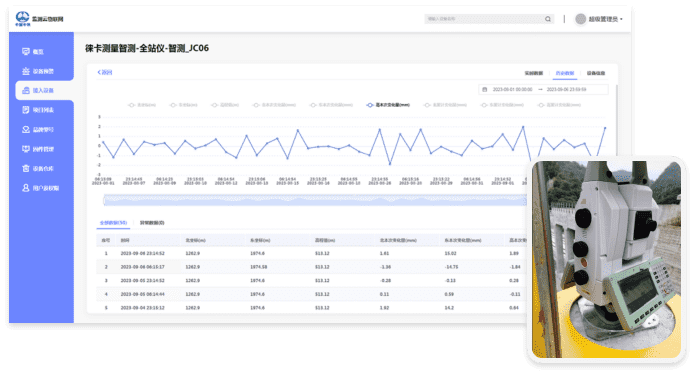Select the highlighted 接入设备 sidebar item
Screen dimensions: 695x375
[44, 90]
